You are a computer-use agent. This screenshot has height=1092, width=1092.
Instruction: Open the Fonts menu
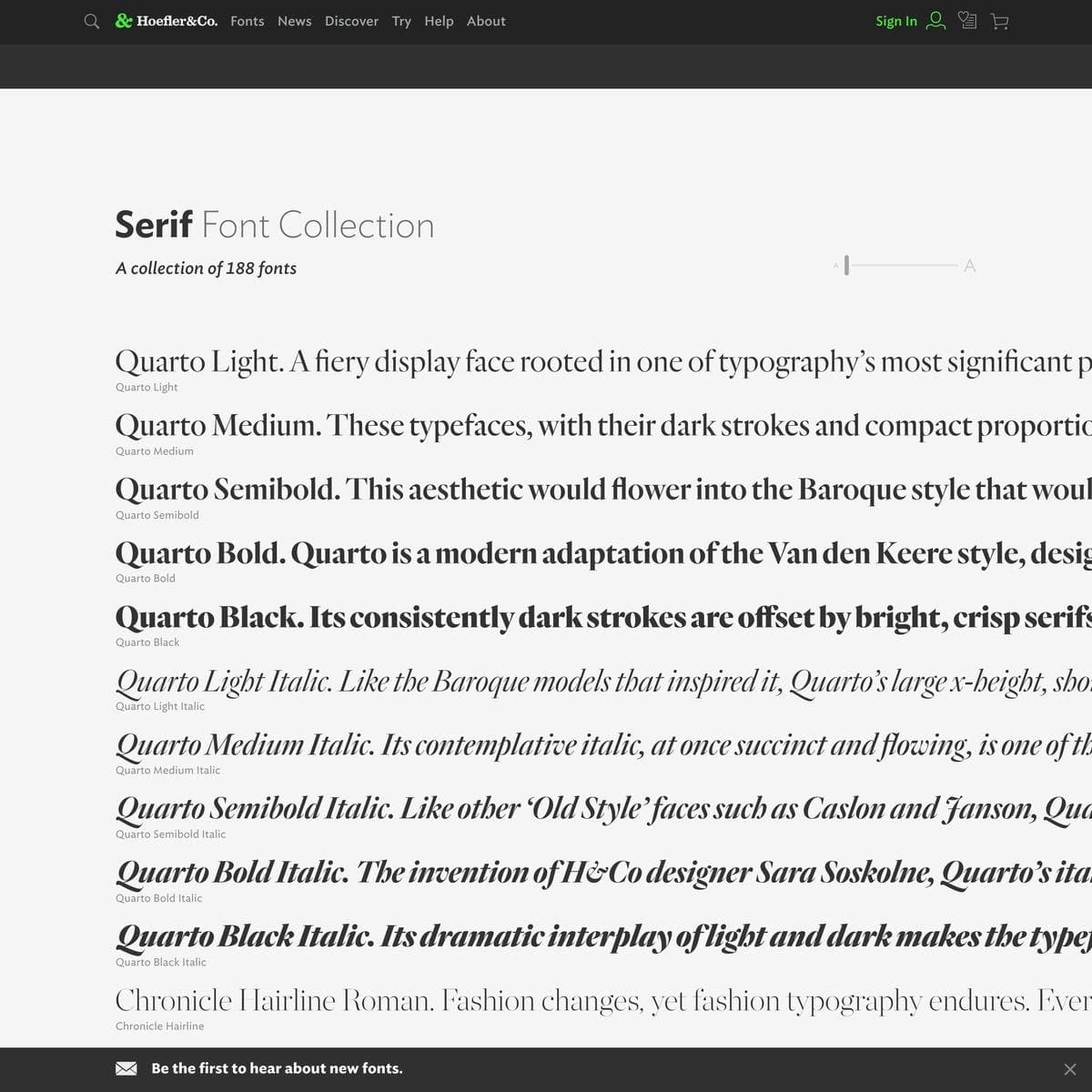point(247,21)
